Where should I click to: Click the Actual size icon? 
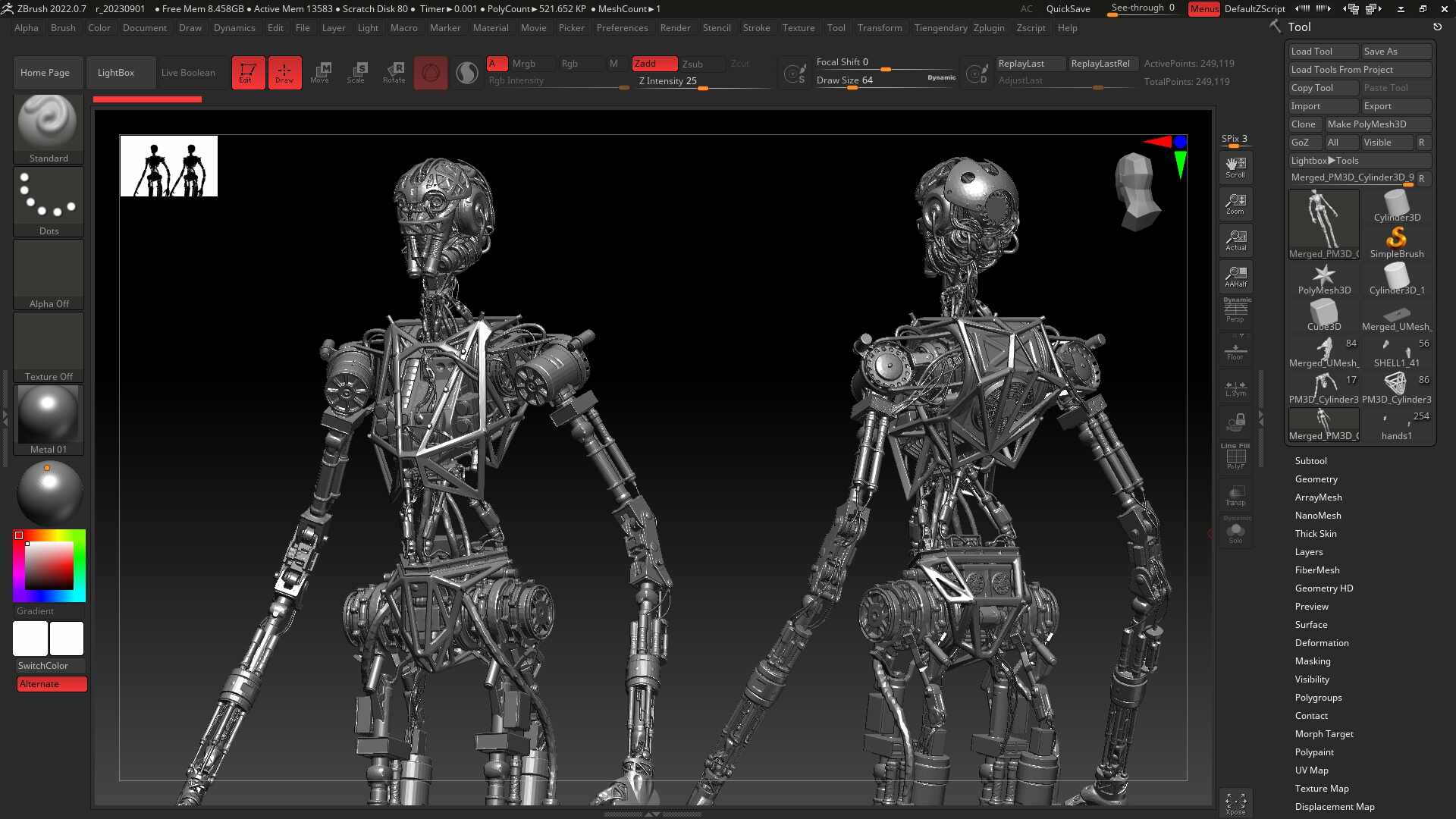(x=1235, y=240)
